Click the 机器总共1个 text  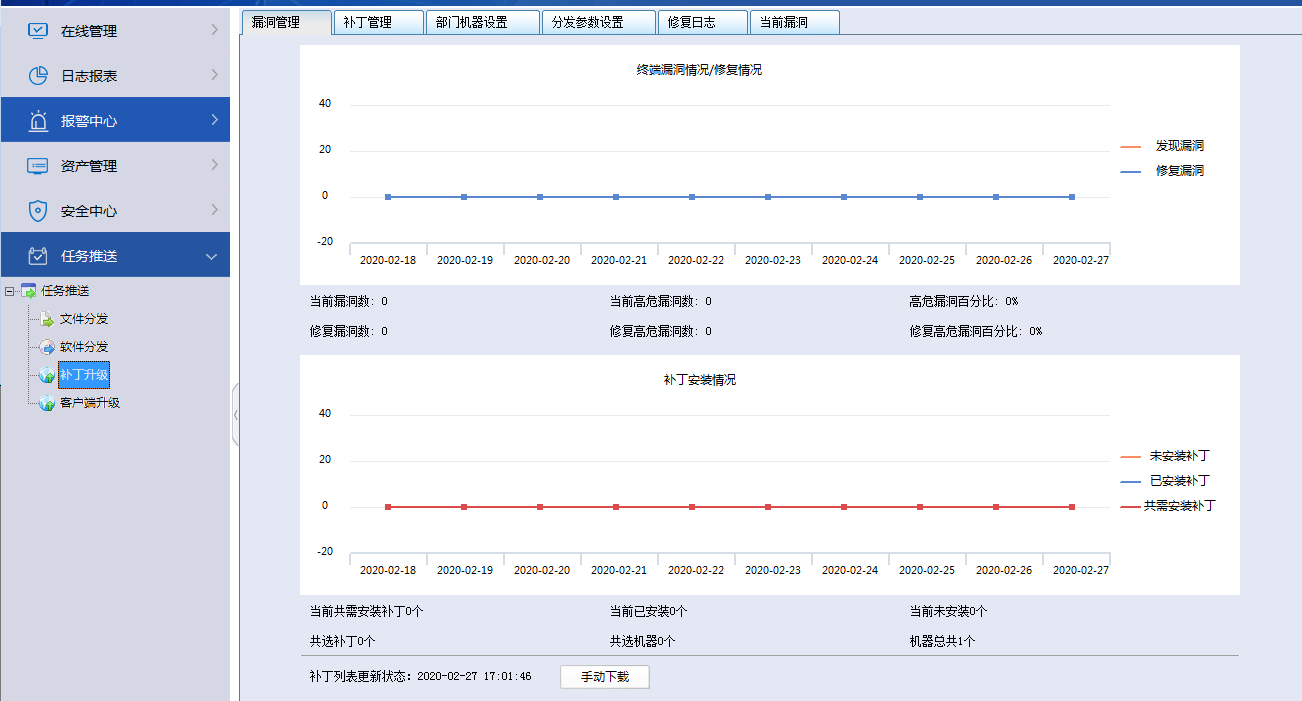click(x=943, y=641)
